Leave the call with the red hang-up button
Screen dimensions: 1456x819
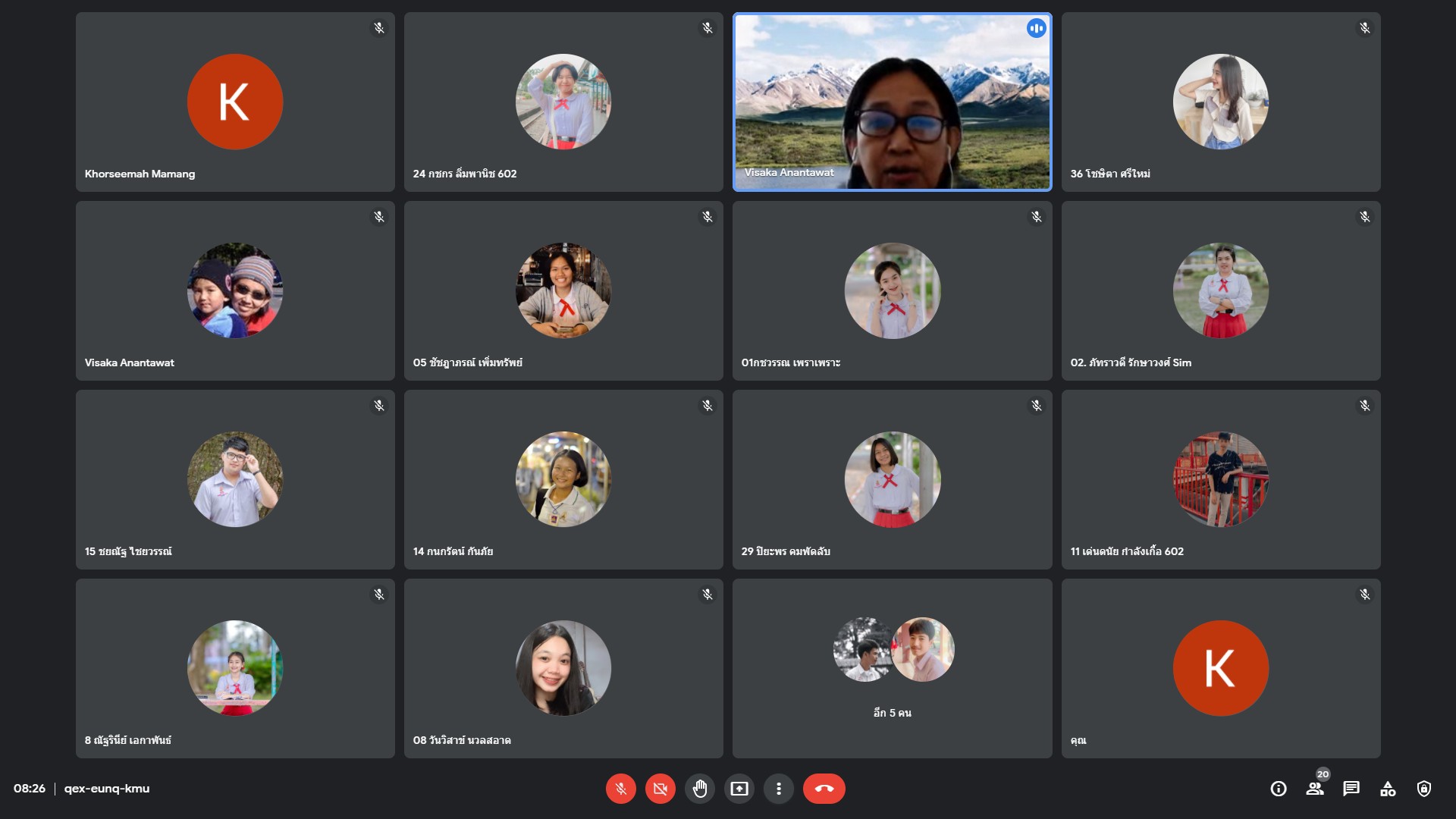pos(824,789)
